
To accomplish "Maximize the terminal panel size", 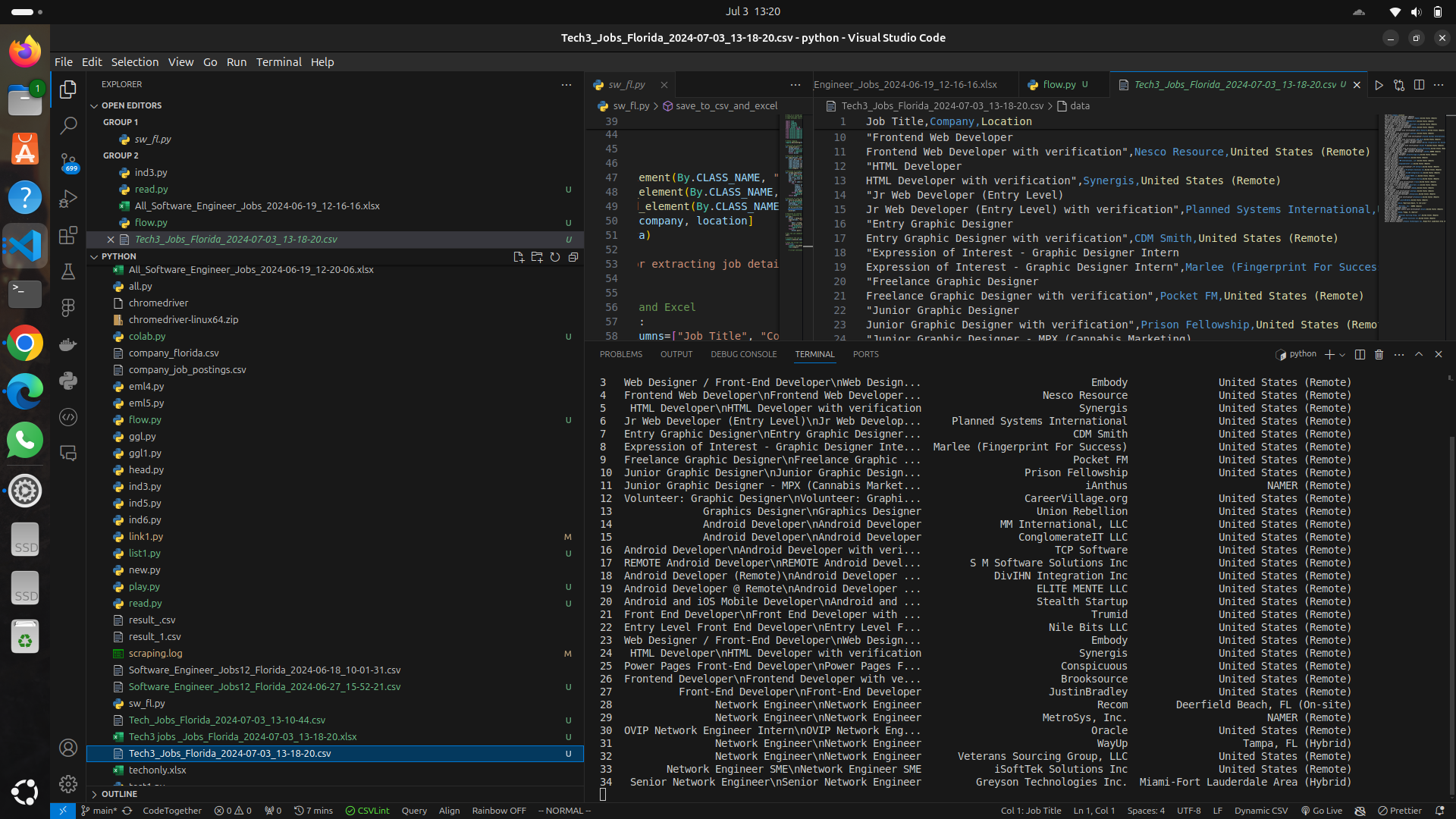I will (x=1419, y=354).
